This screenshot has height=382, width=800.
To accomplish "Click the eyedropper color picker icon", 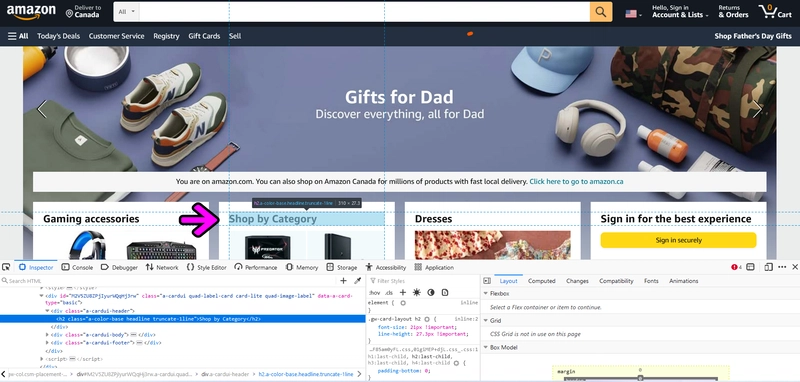I will (x=358, y=281).
